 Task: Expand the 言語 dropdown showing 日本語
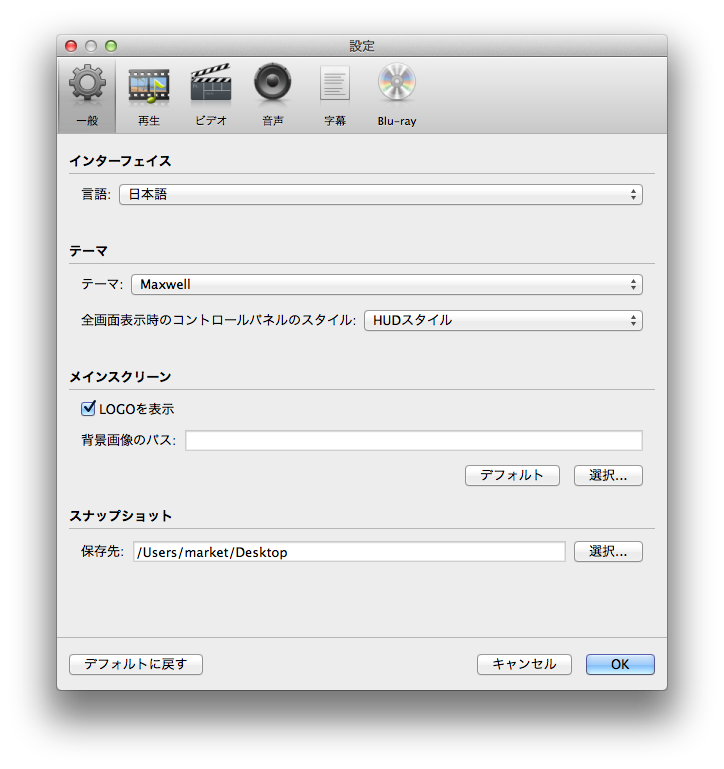point(380,195)
